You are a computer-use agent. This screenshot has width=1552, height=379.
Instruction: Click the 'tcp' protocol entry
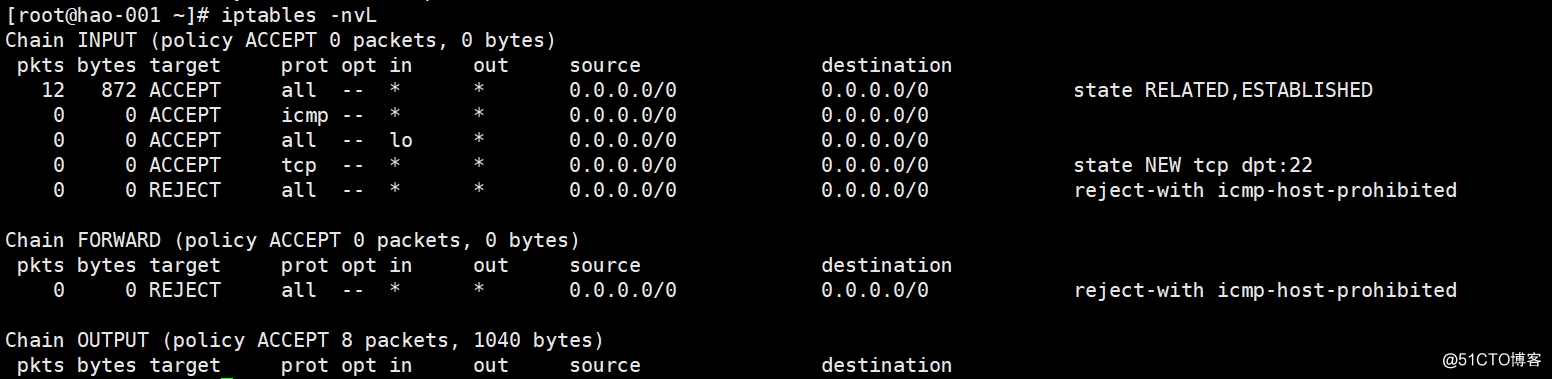(x=299, y=165)
